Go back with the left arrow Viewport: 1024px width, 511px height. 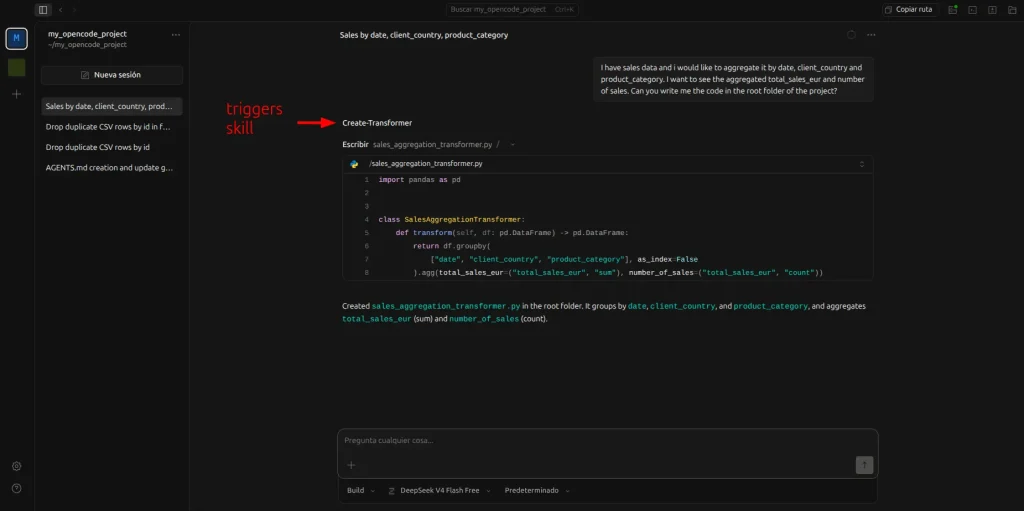[61, 10]
